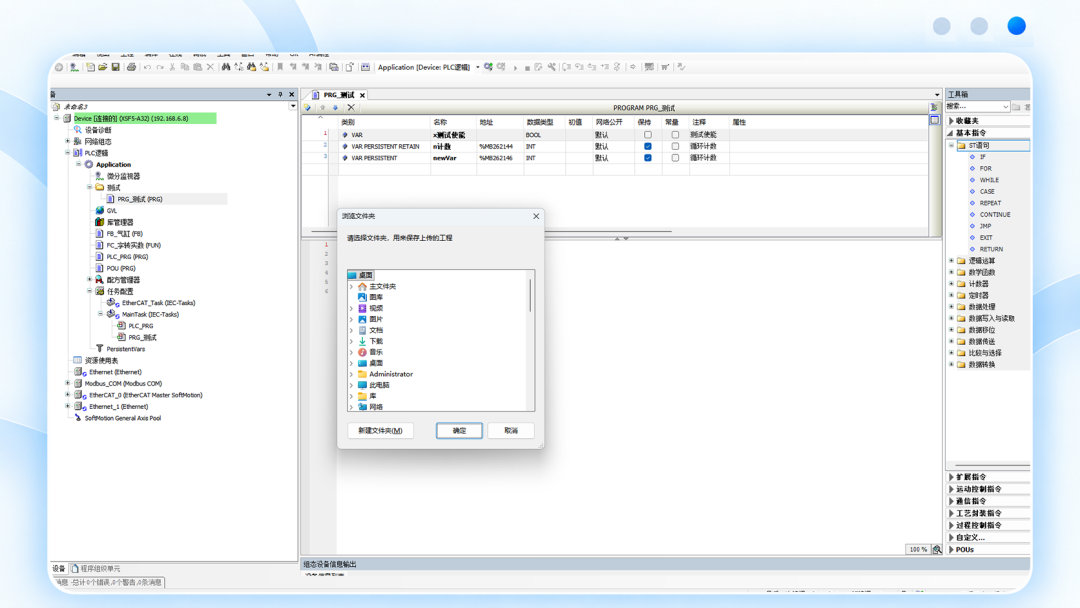Switch to 设备 tab at panel bottom

59,569
